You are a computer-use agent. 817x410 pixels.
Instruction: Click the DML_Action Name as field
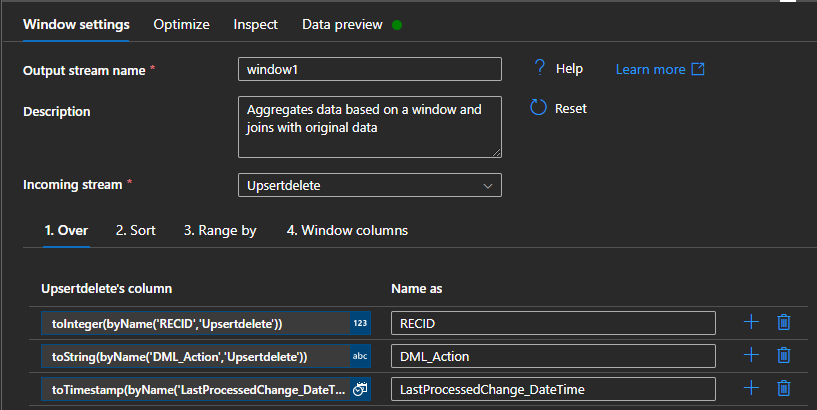coord(553,356)
